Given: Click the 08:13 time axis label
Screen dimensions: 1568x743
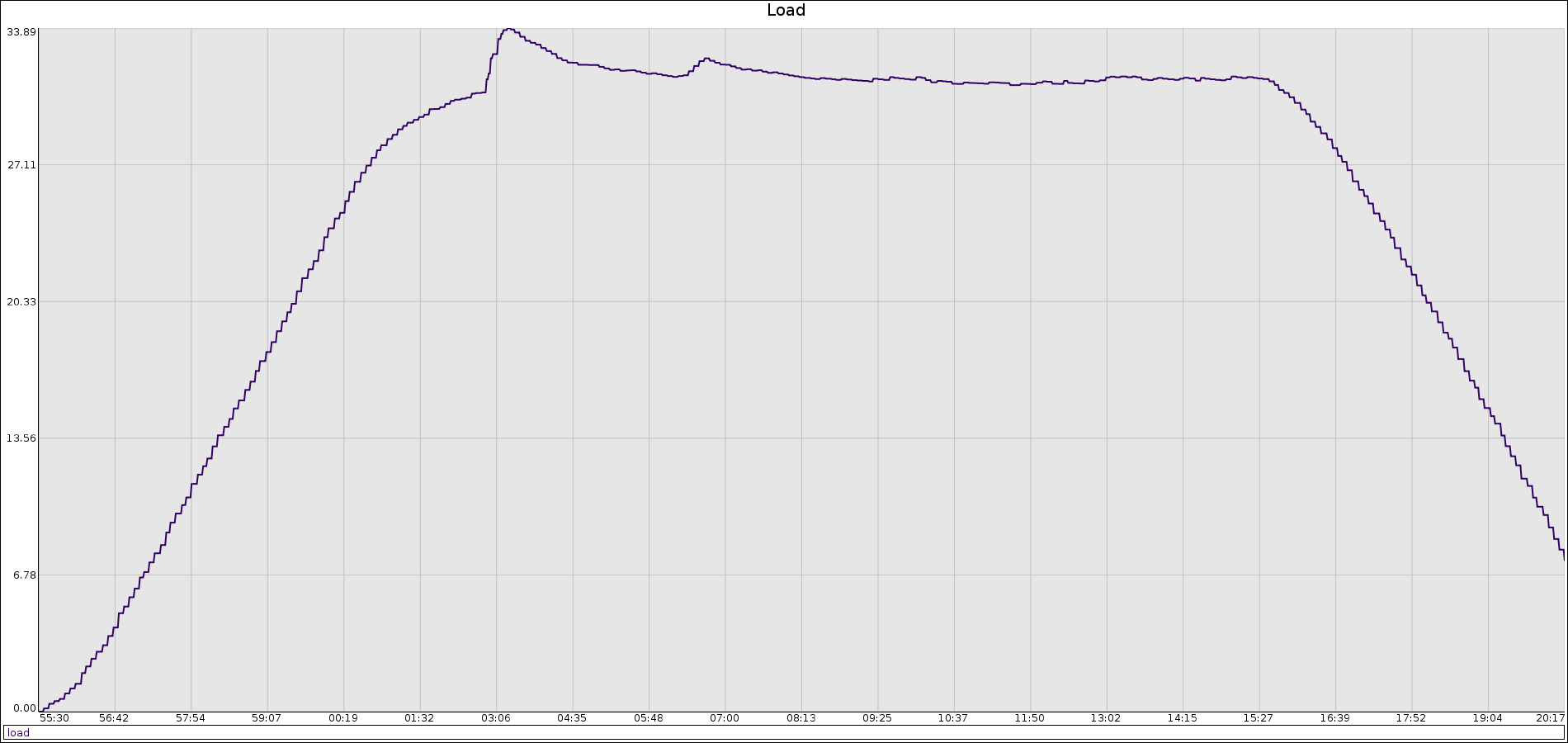Looking at the screenshot, I should coord(801,718).
